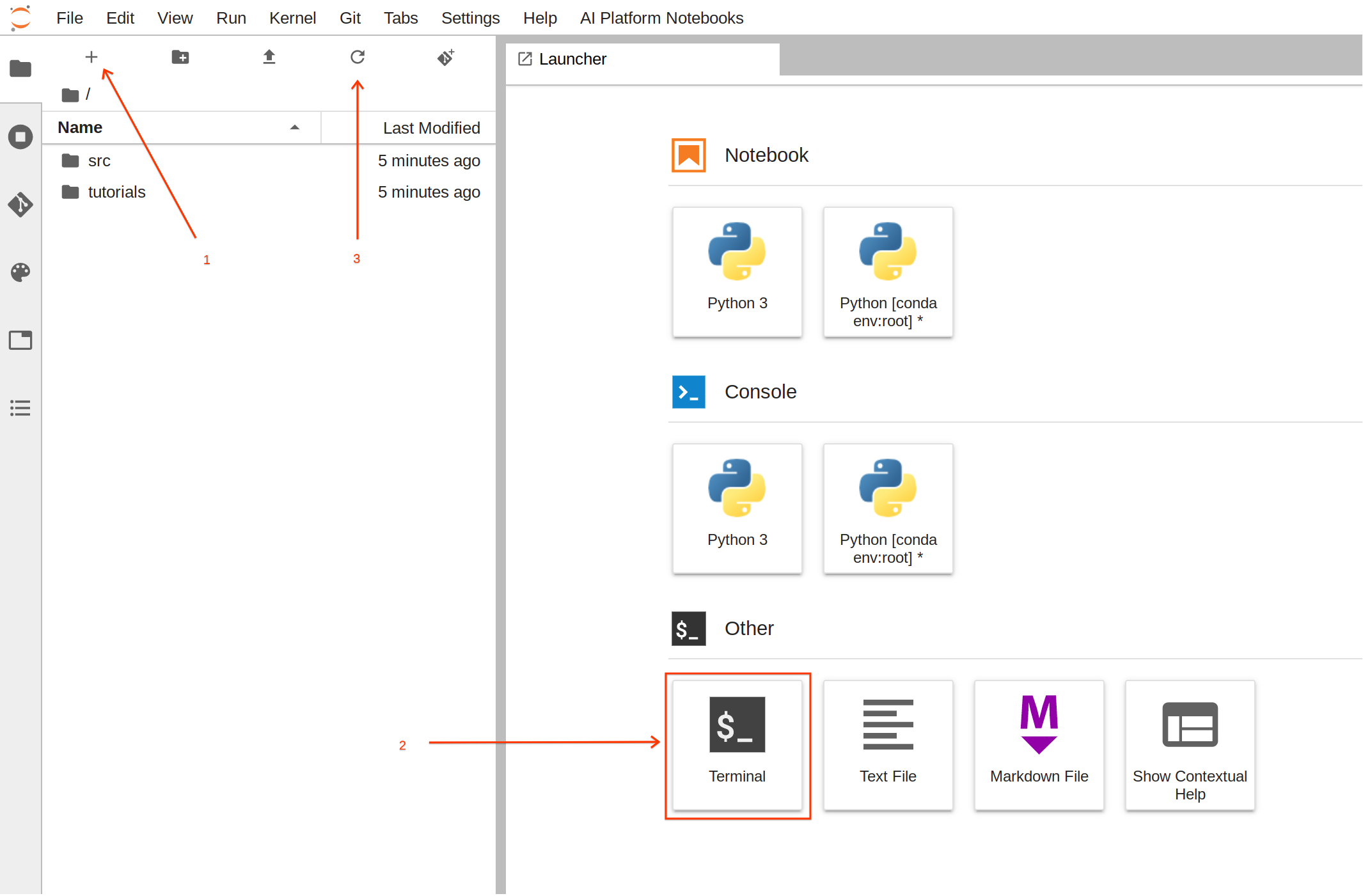This screenshot has height=896, width=1363.
Task: Open the Help menu
Action: tap(540, 18)
